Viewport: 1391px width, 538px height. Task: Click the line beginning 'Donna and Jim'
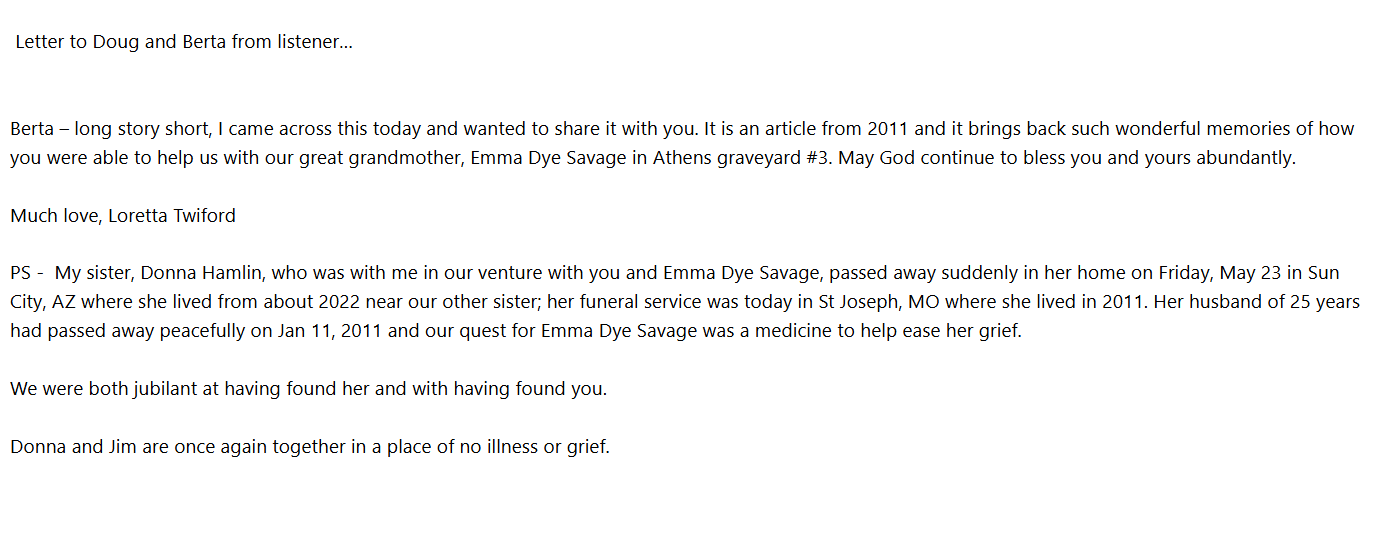tap(309, 447)
